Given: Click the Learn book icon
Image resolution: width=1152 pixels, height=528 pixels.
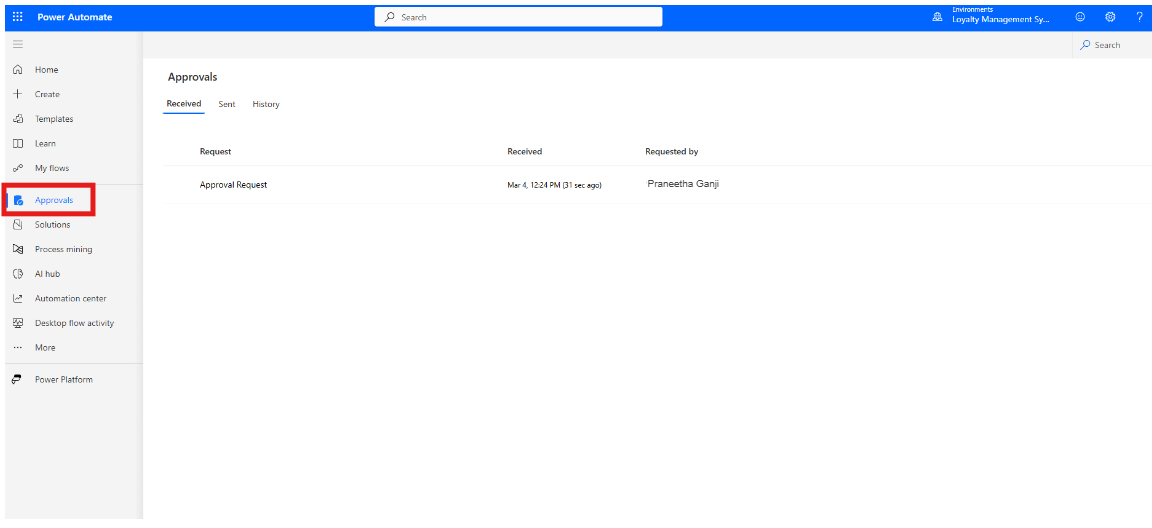Looking at the screenshot, I should pyautogui.click(x=18, y=144).
